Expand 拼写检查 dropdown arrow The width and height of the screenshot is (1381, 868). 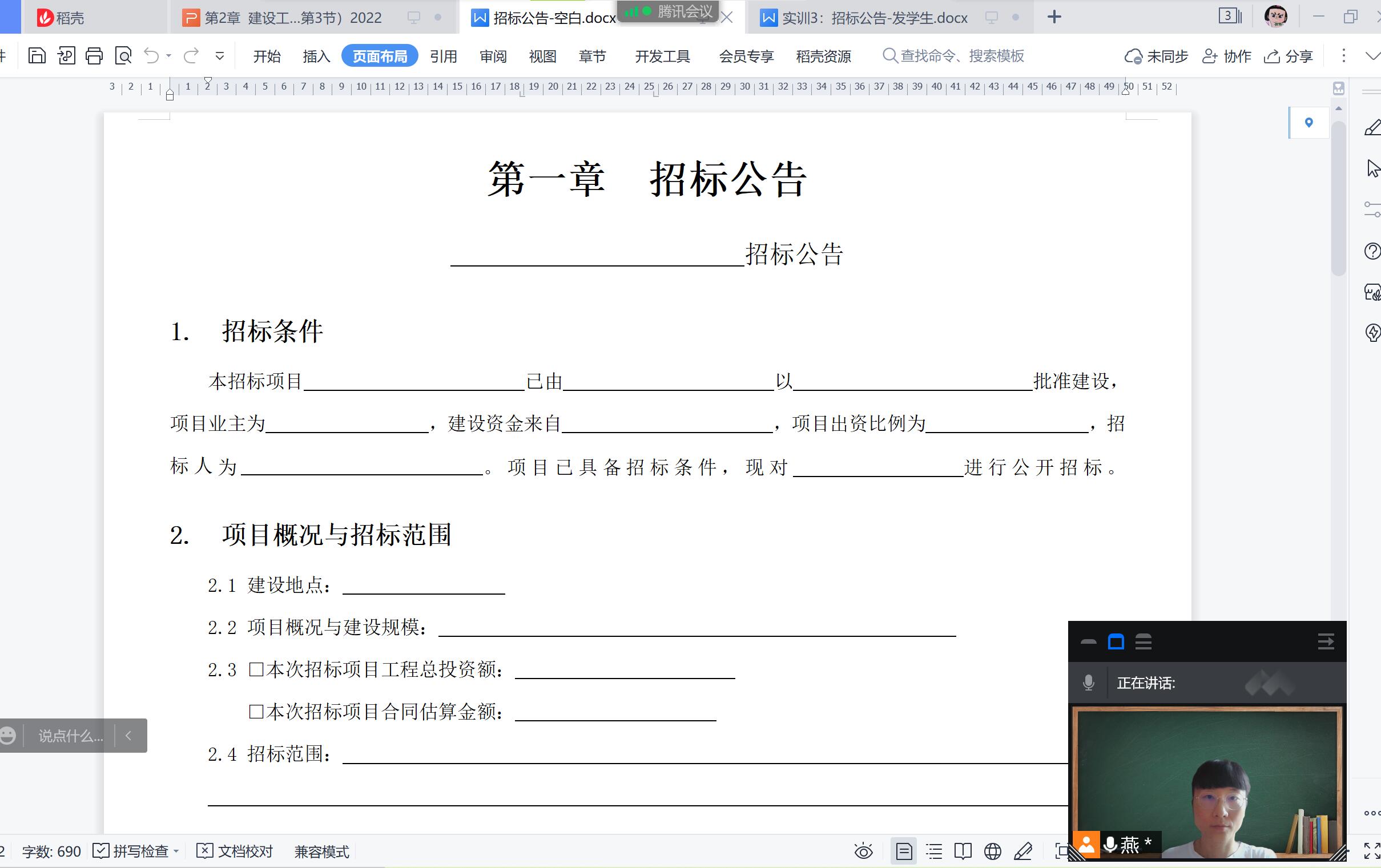click(176, 851)
